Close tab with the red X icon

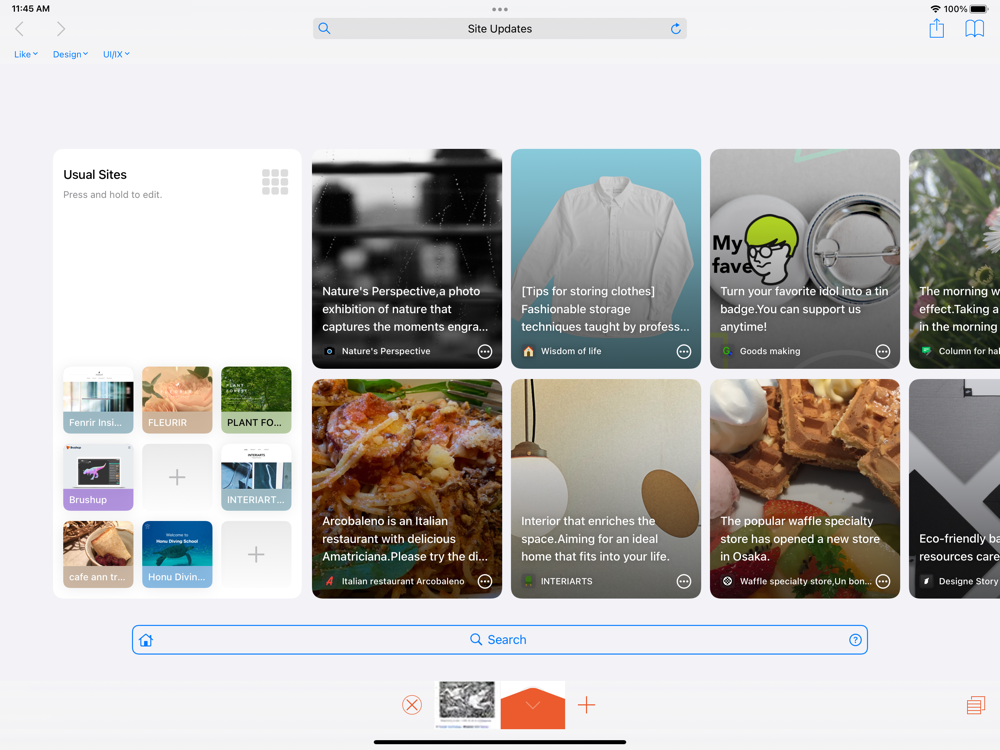coord(412,705)
